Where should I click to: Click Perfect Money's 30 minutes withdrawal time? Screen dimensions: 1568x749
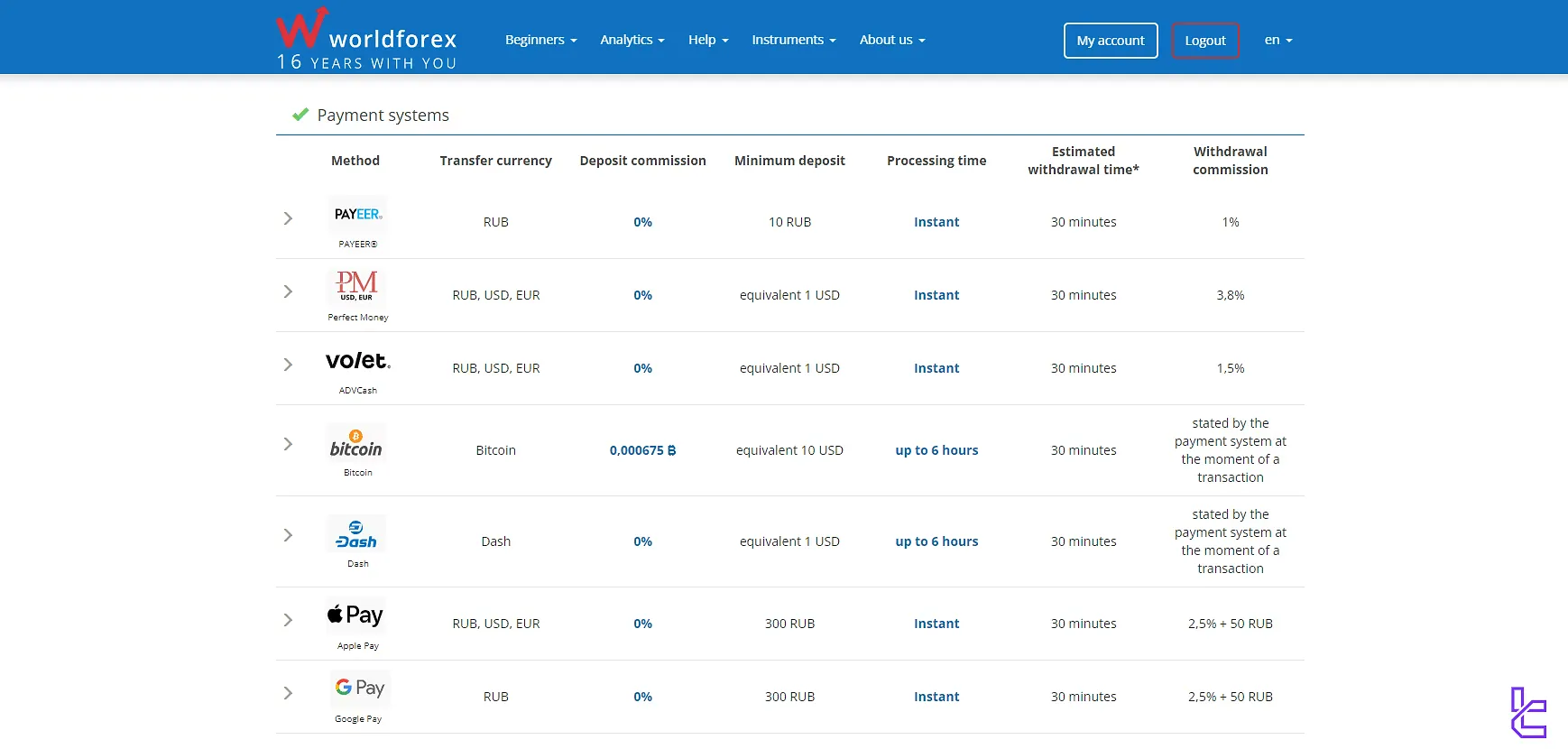[1084, 295]
